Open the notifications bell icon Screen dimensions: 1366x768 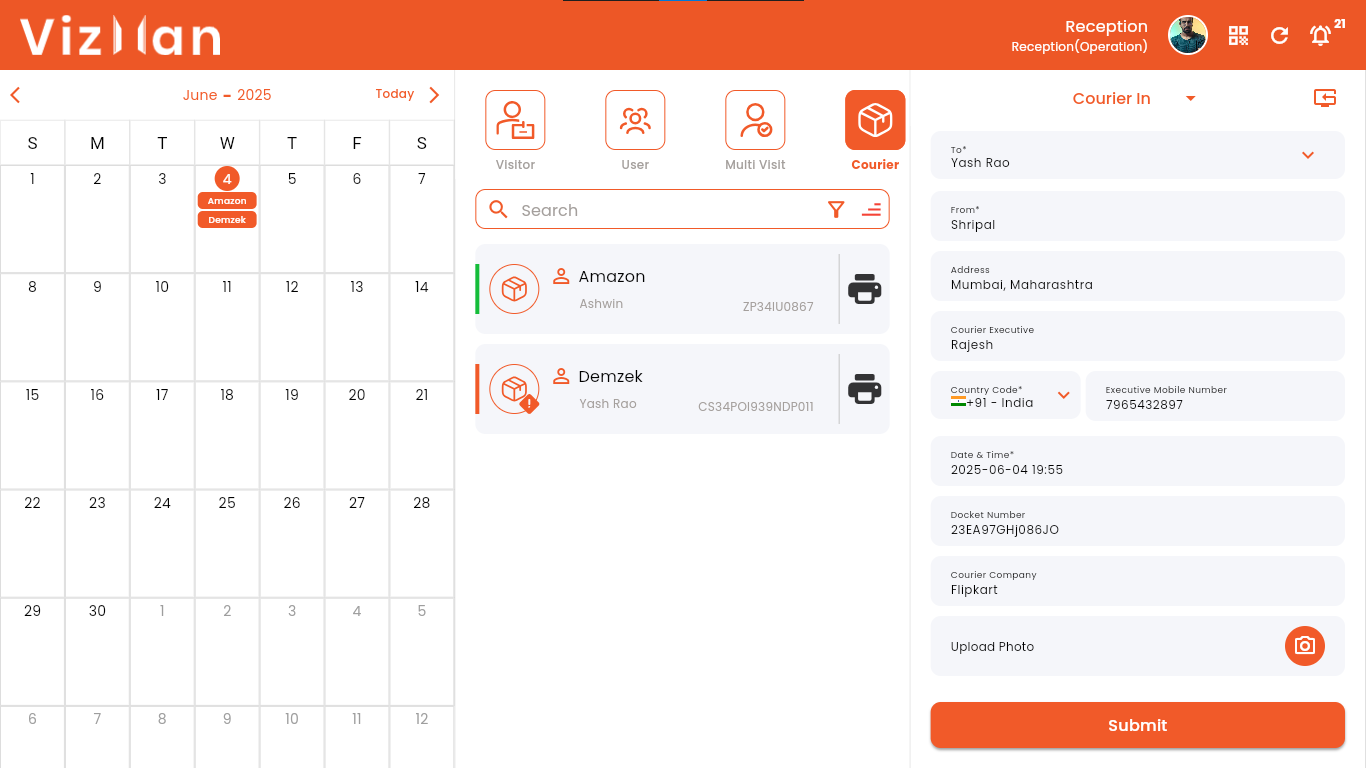tap(1320, 36)
